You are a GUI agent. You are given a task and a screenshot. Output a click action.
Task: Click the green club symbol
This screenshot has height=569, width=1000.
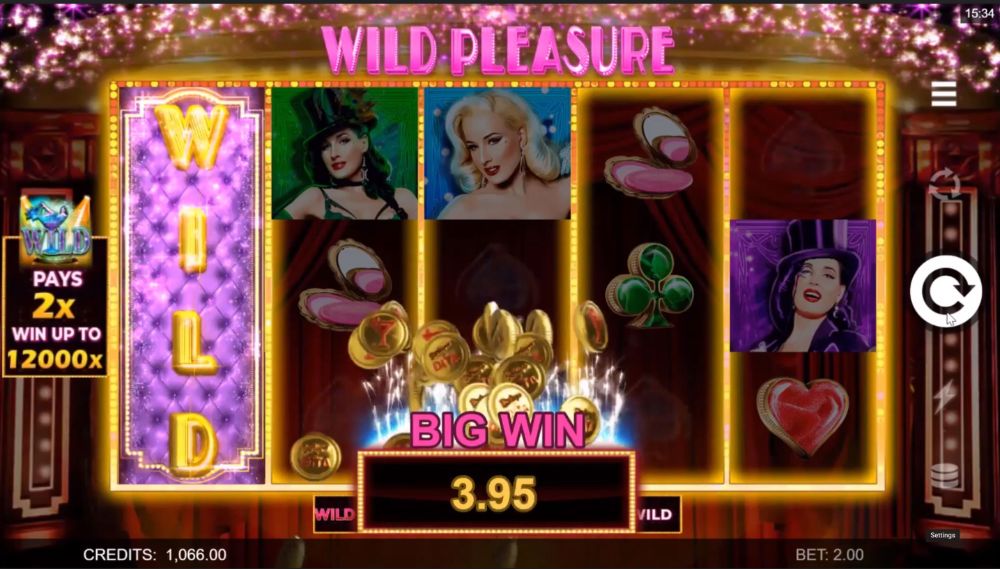tap(650, 285)
